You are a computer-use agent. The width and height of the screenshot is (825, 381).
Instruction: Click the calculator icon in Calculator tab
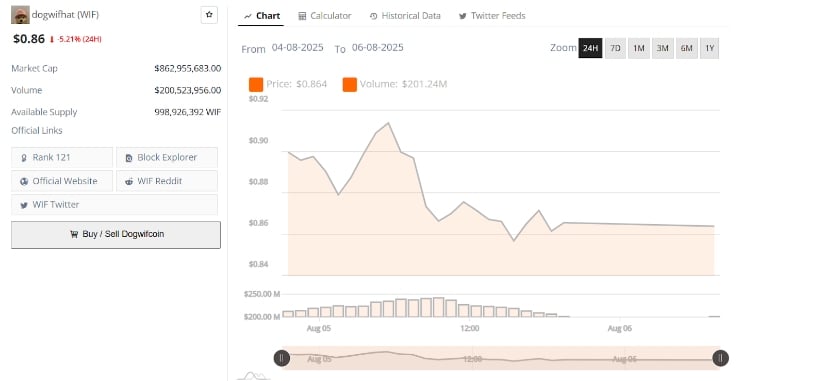click(302, 16)
